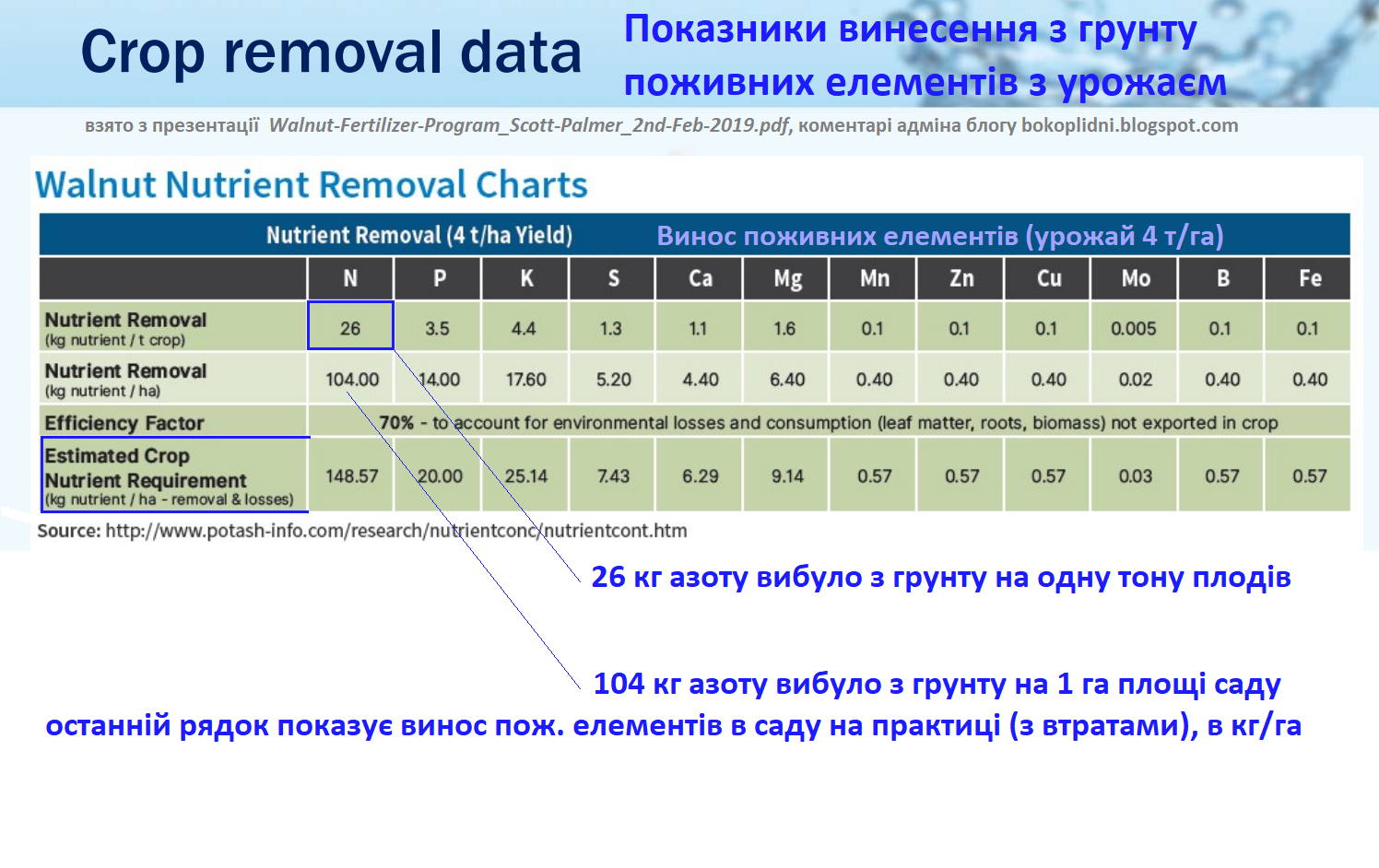Click the 17.60 cell in K column

[x=525, y=379]
